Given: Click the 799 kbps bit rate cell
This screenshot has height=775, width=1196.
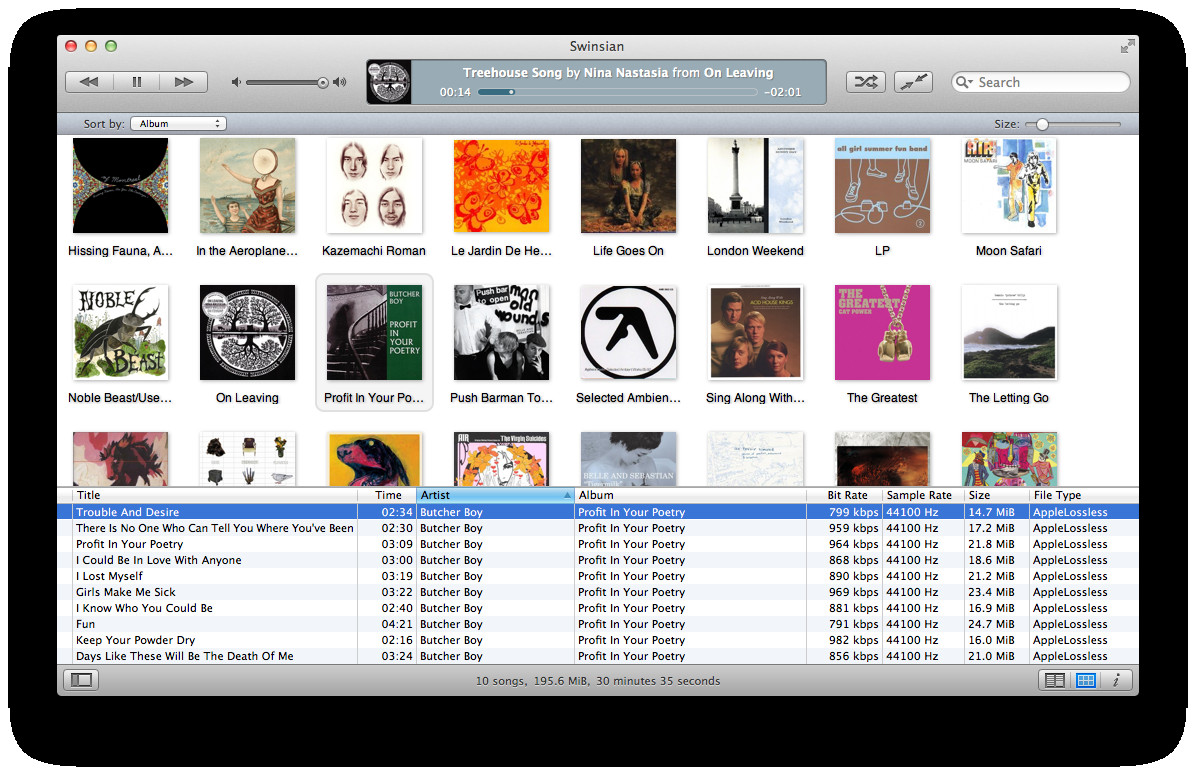Looking at the screenshot, I should click(x=854, y=512).
